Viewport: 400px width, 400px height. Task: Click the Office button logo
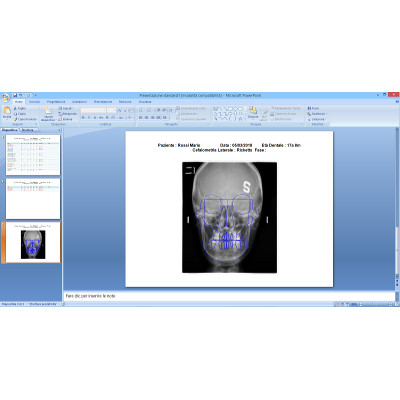[x=6, y=98]
